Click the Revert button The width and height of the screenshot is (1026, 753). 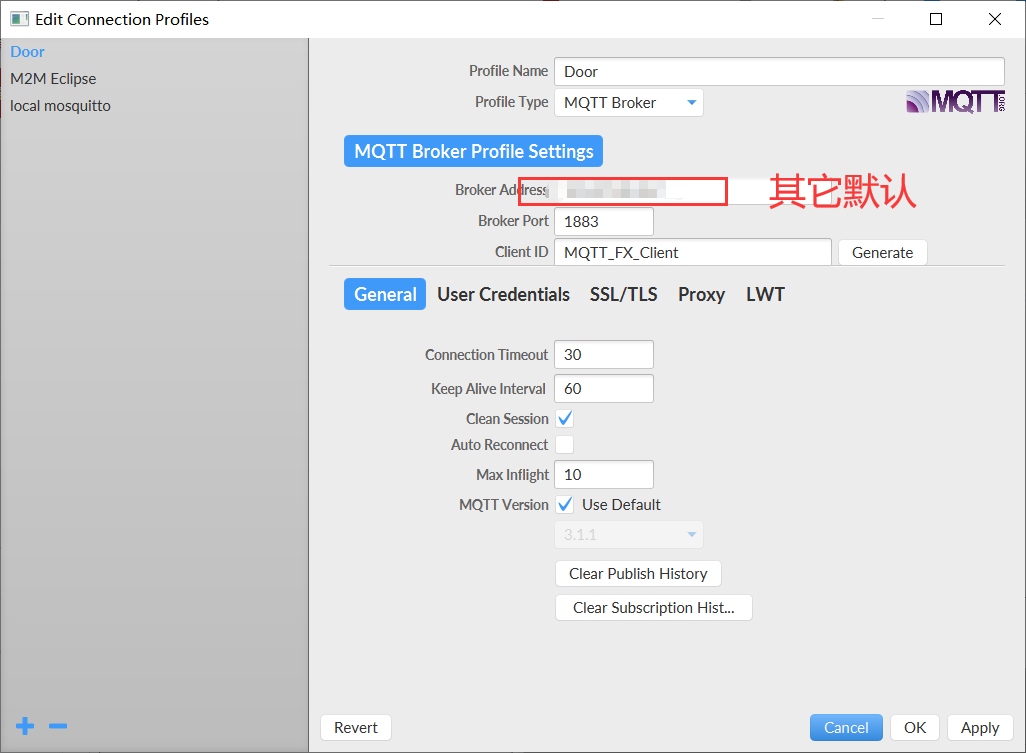tap(355, 727)
